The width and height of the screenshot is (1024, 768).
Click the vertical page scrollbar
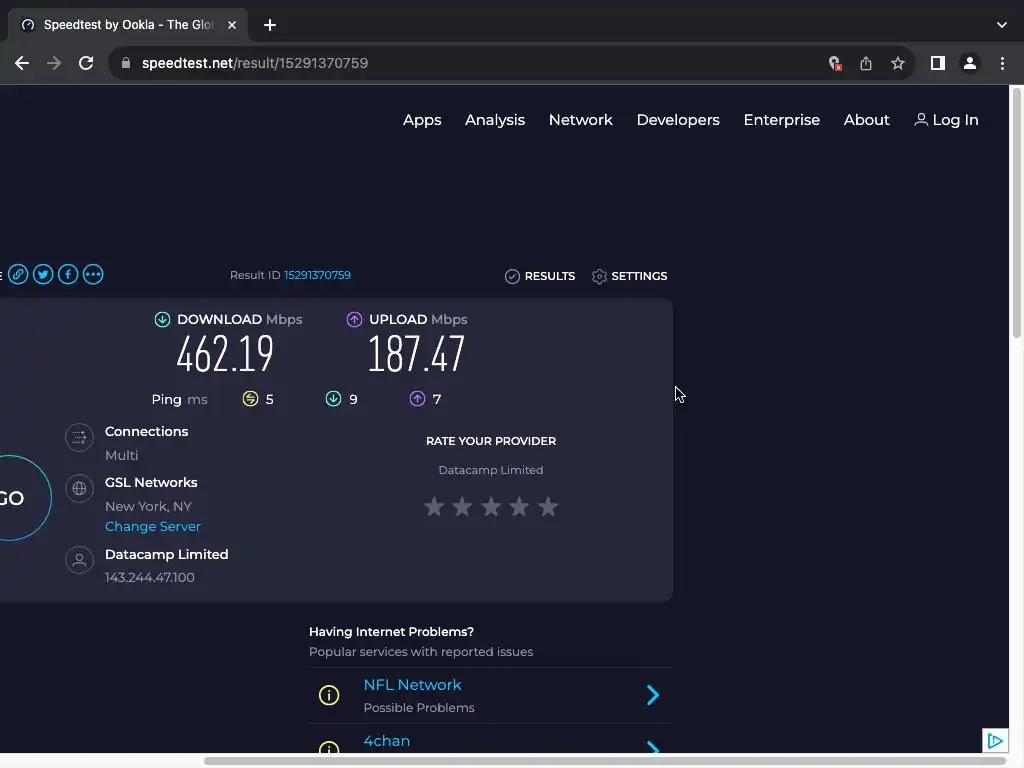point(1017,212)
